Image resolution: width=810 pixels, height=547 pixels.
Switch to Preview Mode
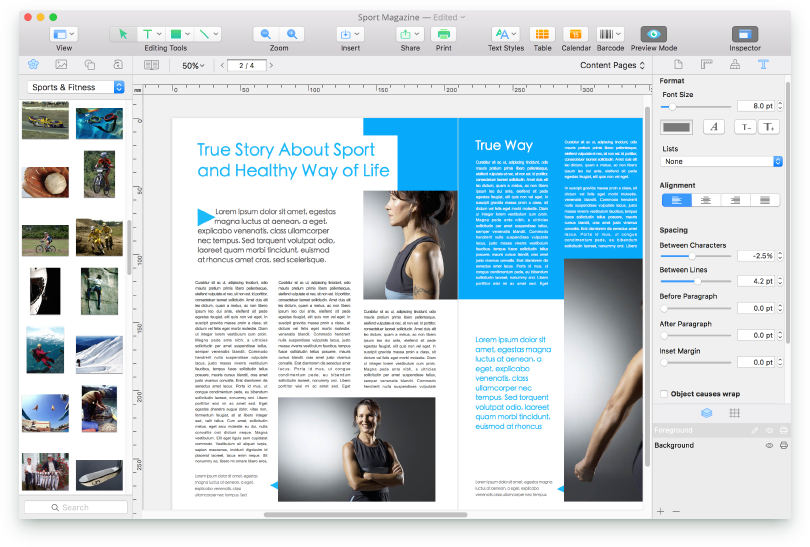click(x=653, y=34)
